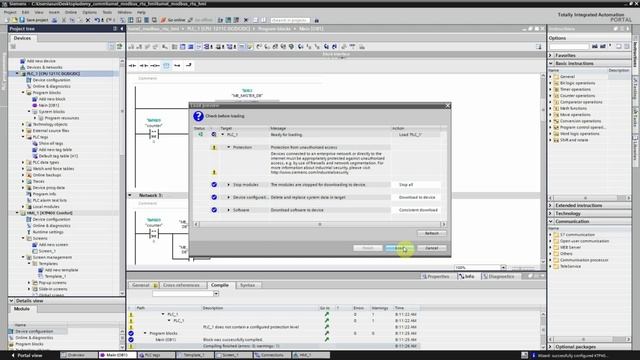
Task: Open Open user communication folder
Action: point(584,241)
